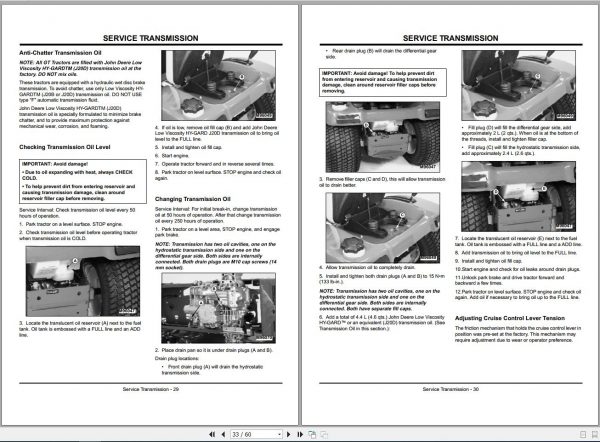This screenshot has height=442, width=600.
Task: Click the transmission drain plugs photo
Action: click(x=218, y=308)
